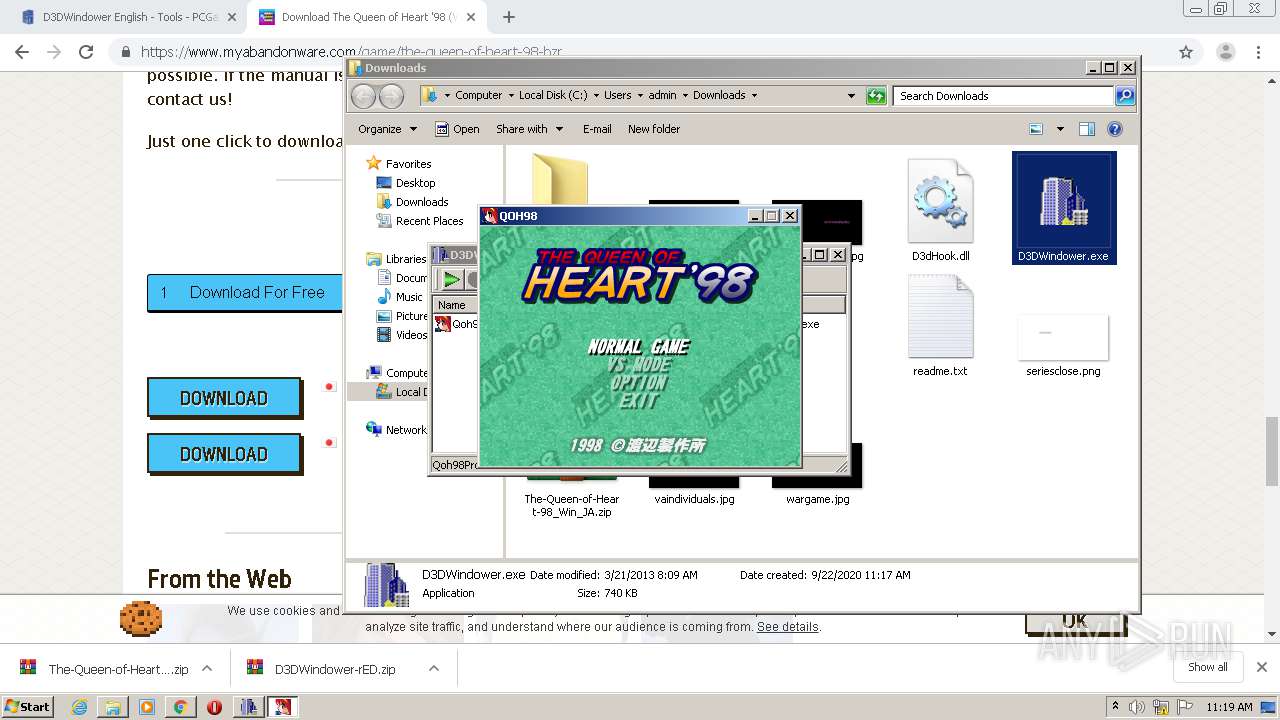Click the Open toolbar button in Explorer

(457, 129)
